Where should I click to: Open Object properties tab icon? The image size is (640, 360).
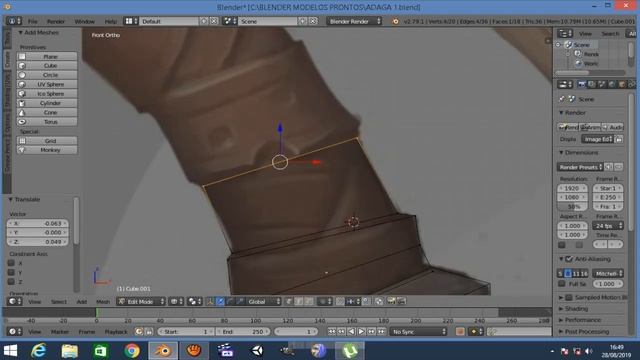coord(622,84)
